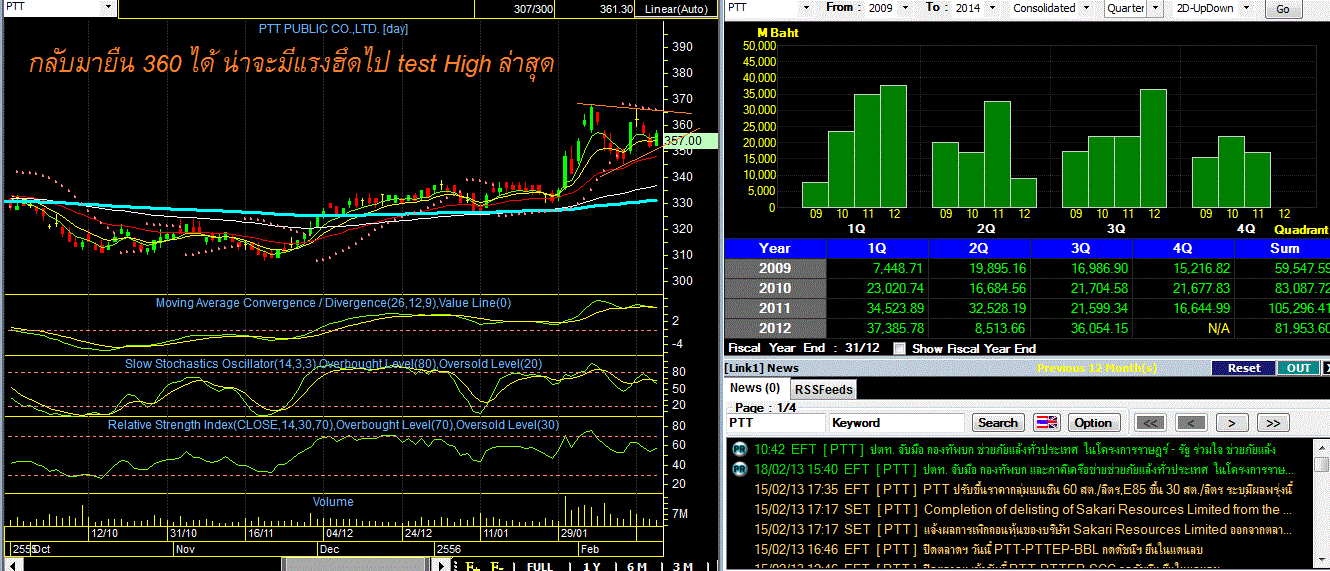Click the news Option button
Viewport: 1330px width, 571px height.
point(1093,423)
